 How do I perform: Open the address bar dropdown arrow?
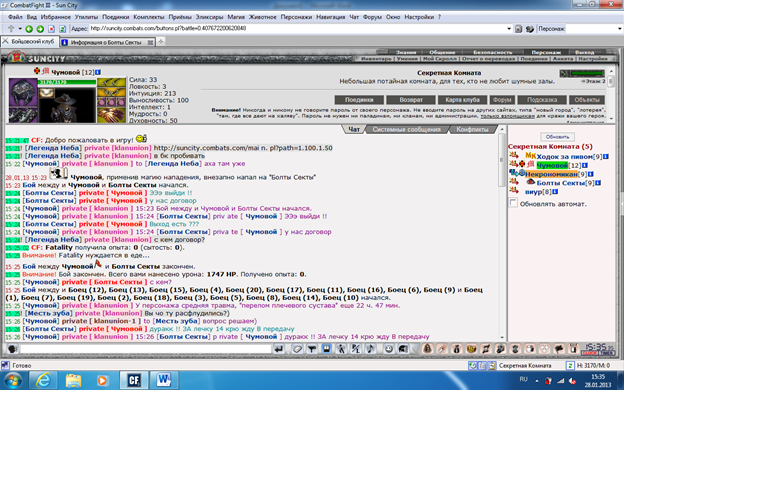point(508,29)
